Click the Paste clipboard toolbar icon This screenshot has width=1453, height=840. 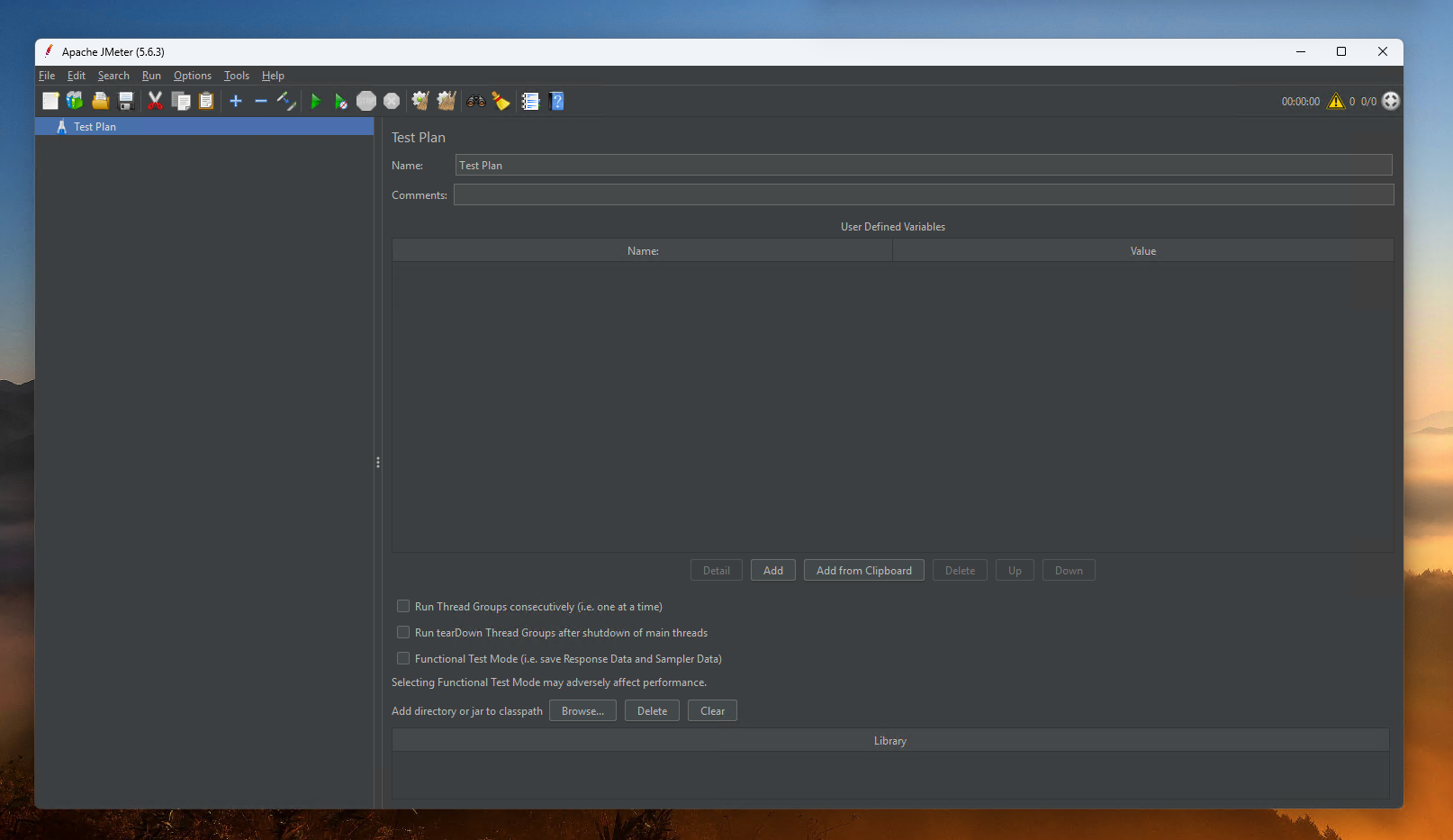click(x=206, y=101)
